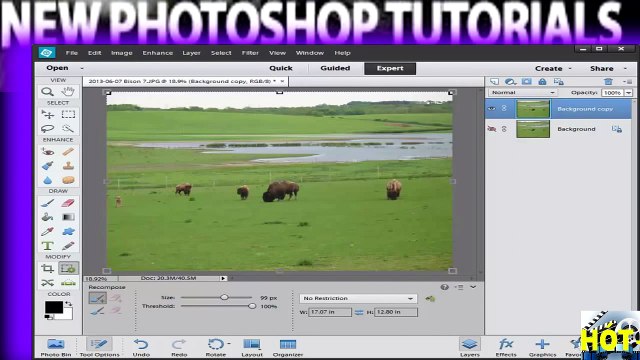640x360 pixels.
Task: Select the Color Picker eyedropper tool
Action: tap(47, 231)
